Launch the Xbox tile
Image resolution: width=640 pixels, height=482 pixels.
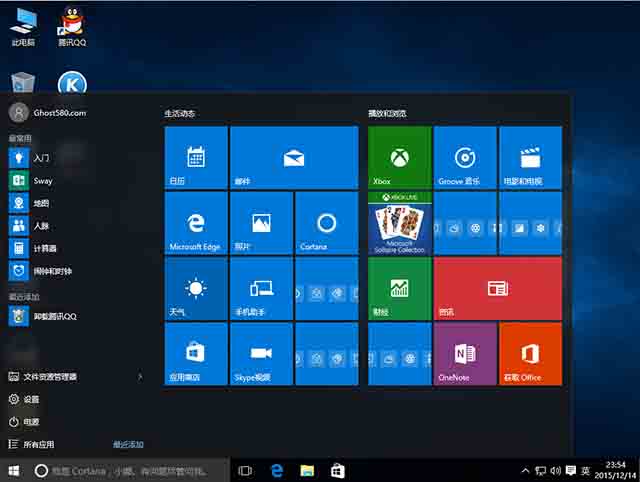400,158
